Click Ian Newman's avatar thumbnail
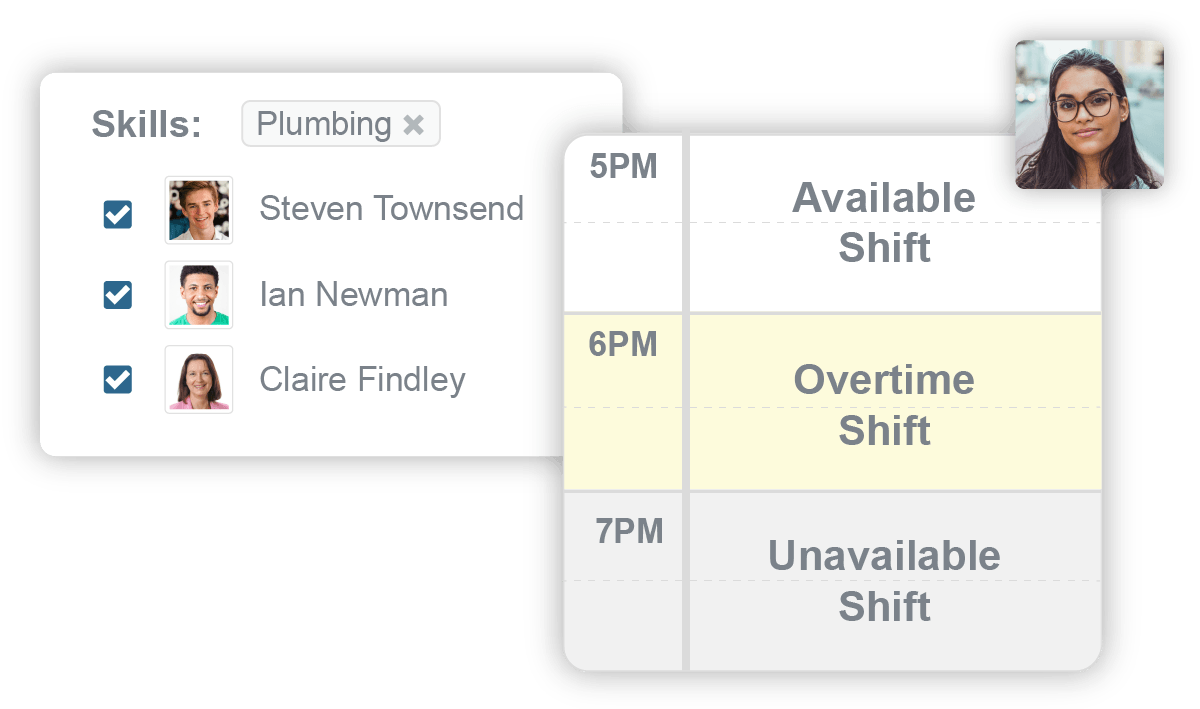Screen dimensions: 1200x709 tap(199, 295)
